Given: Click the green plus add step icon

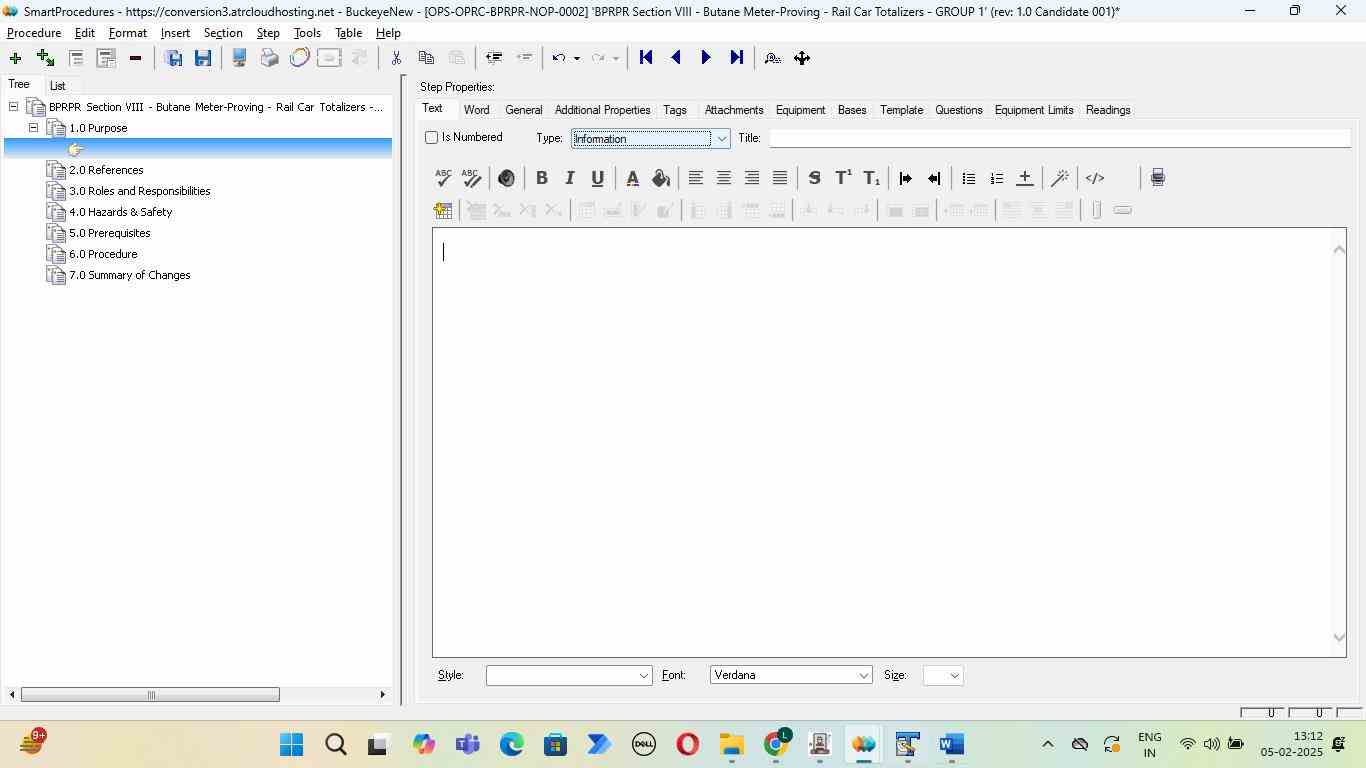Looking at the screenshot, I should 15,58.
